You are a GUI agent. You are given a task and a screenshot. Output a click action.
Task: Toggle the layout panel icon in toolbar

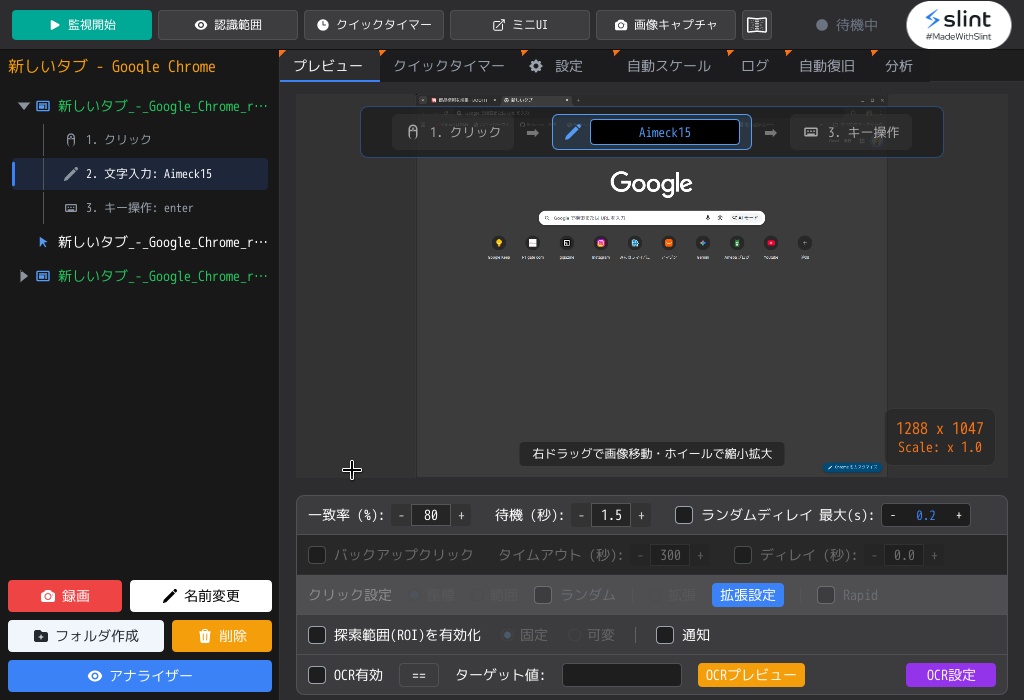pos(756,25)
